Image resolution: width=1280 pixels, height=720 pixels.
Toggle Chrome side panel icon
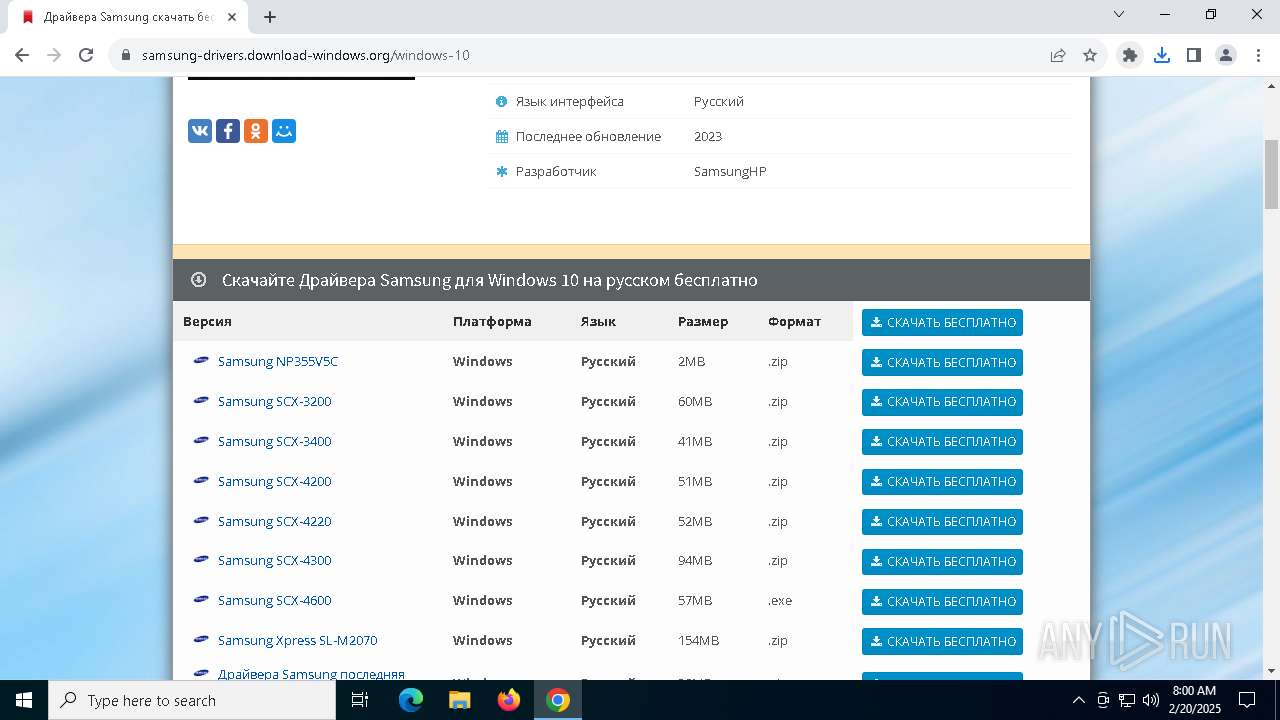(1194, 55)
